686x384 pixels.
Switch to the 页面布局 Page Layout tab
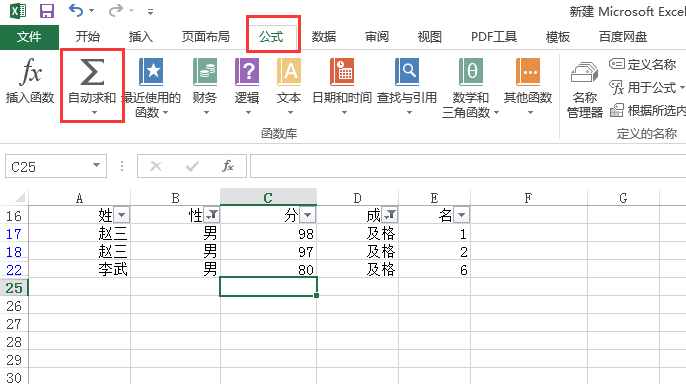pyautogui.click(x=206, y=37)
